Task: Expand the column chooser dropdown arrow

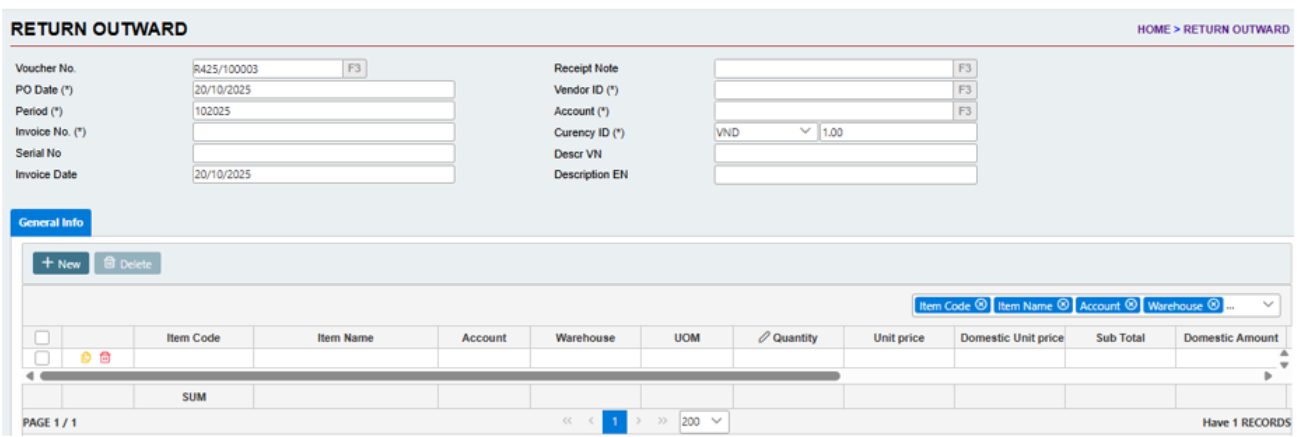Action: coord(1268,305)
